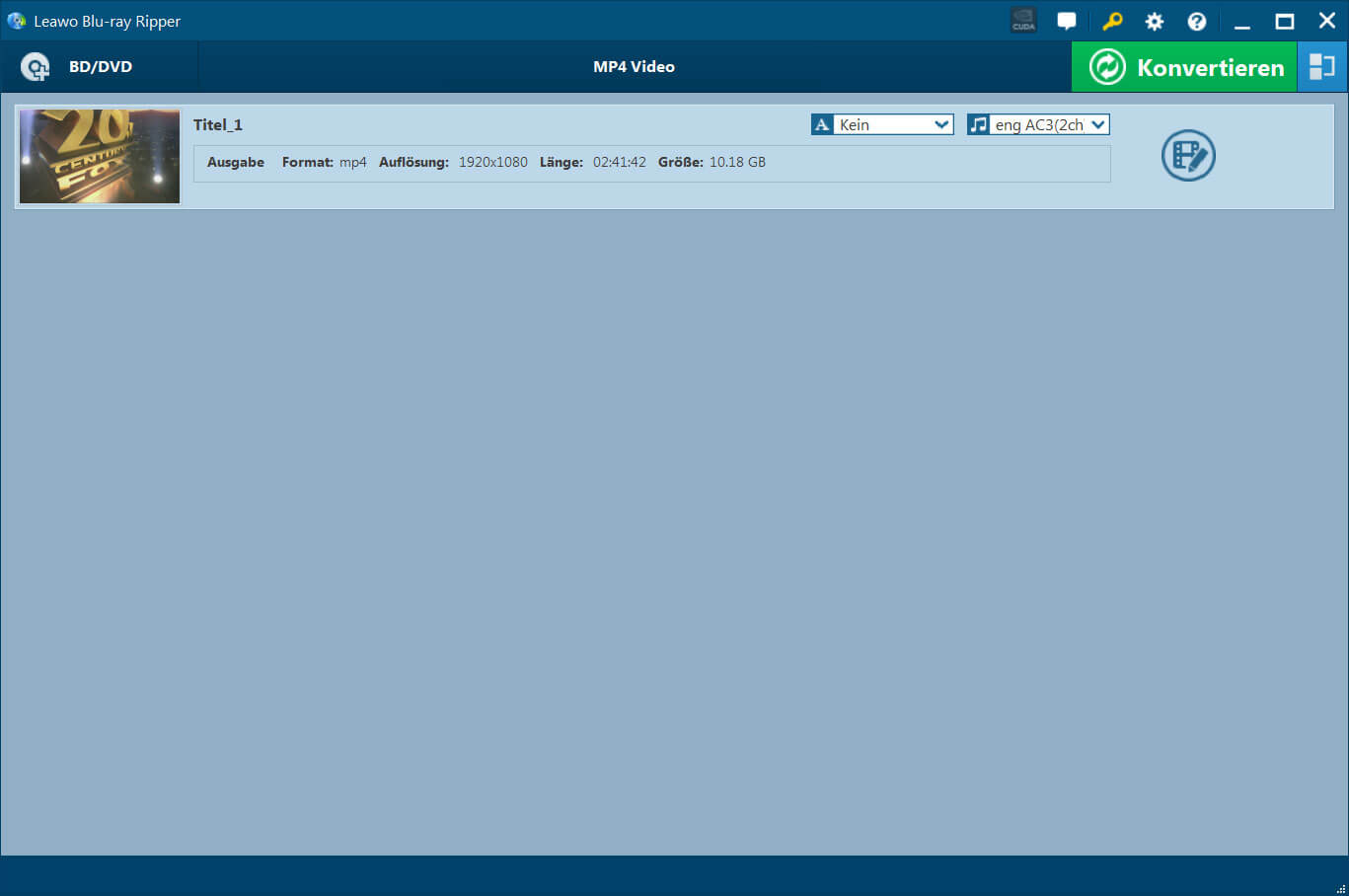Screen dimensions: 1349x896
Task: Maximize the Leawo Blu-ray Ripper window
Action: (1285, 21)
